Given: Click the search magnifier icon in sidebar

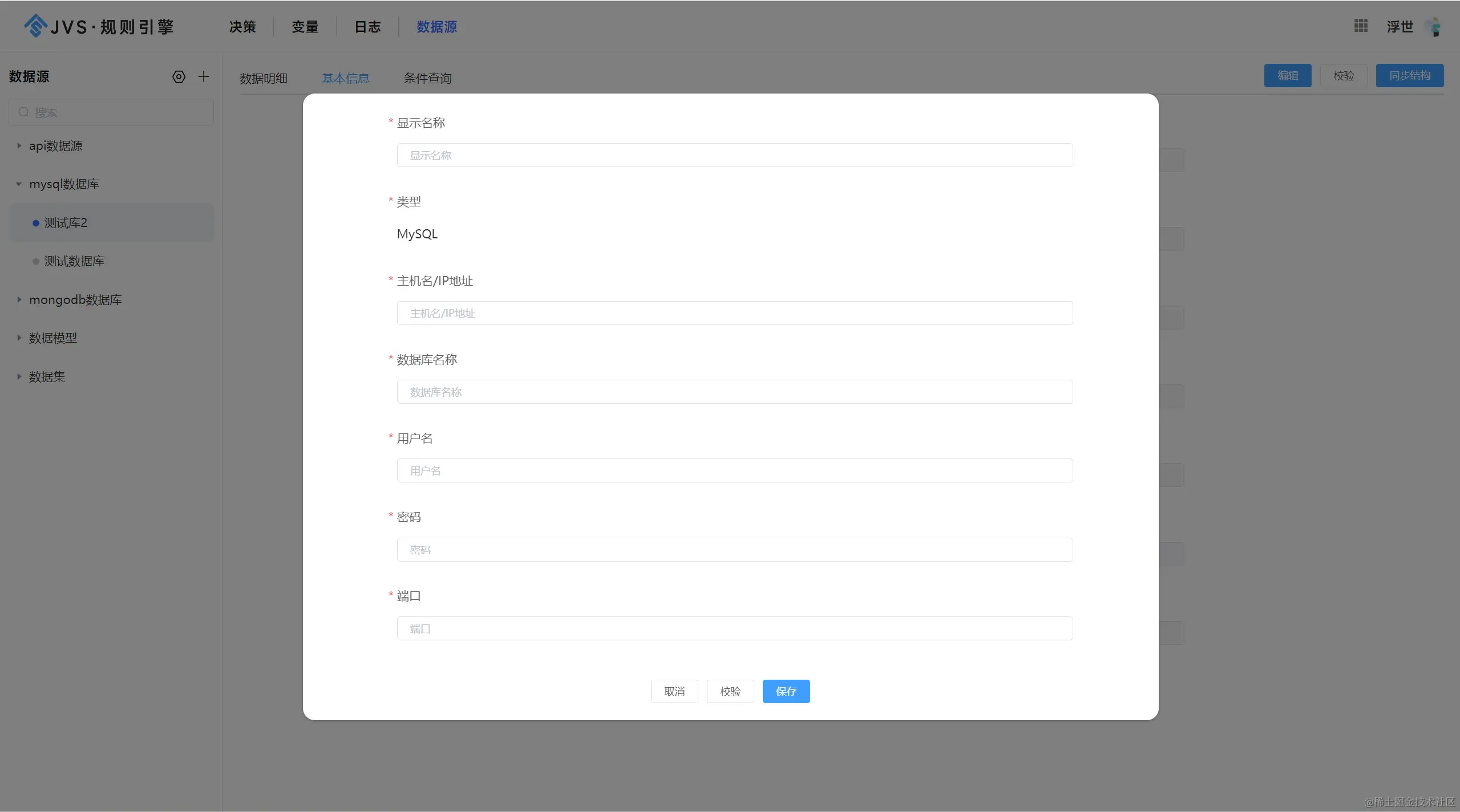Looking at the screenshot, I should (24, 112).
